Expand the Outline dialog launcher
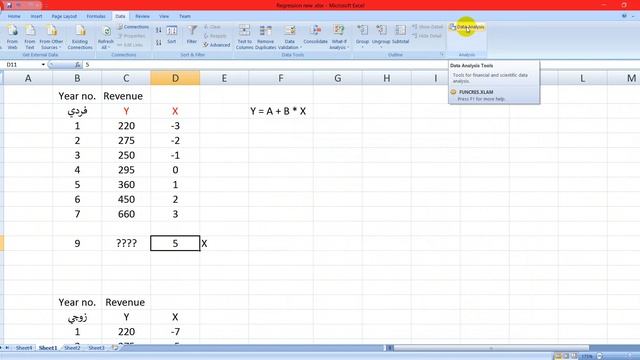This screenshot has height=360, width=640. tap(442, 54)
